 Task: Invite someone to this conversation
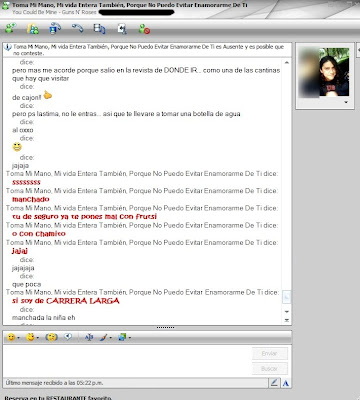11,28
